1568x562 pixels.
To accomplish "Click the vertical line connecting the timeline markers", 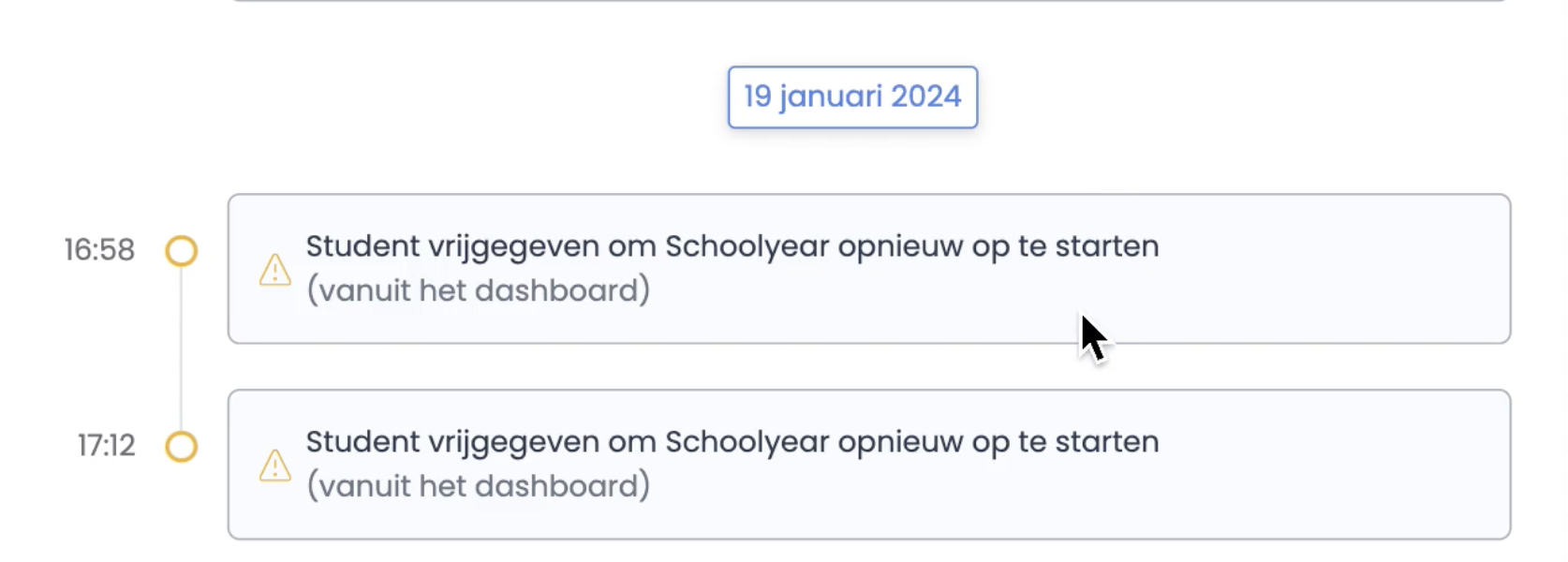I will click(x=181, y=348).
